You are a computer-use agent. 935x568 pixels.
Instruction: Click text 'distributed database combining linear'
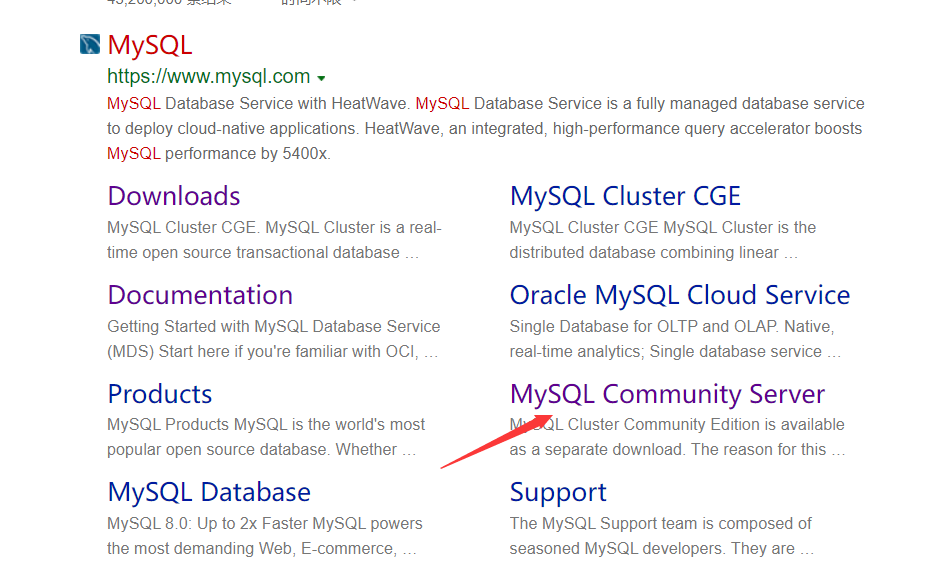(x=644, y=253)
